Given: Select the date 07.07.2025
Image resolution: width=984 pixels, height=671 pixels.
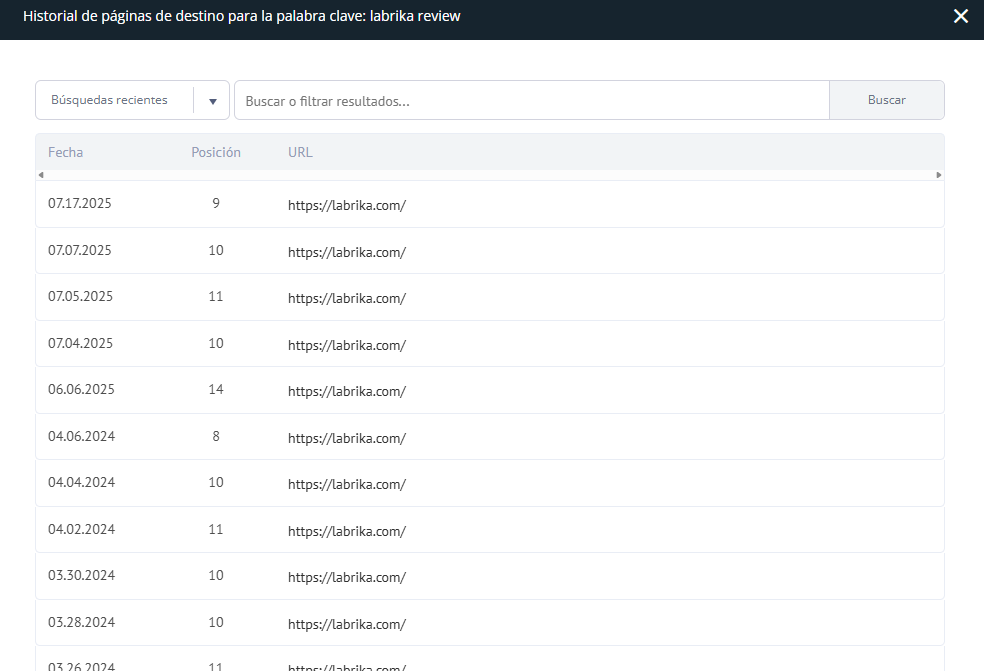Looking at the screenshot, I should click(80, 250).
